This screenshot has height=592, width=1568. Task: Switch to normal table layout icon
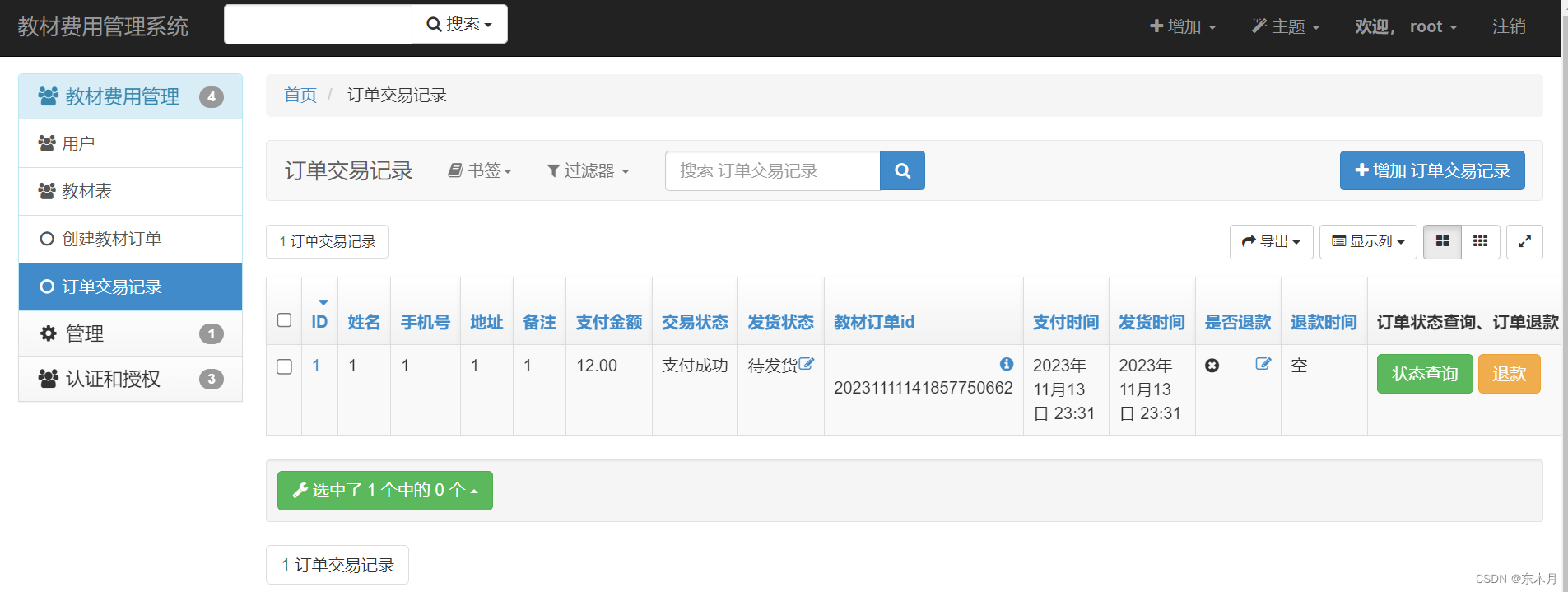click(1442, 241)
